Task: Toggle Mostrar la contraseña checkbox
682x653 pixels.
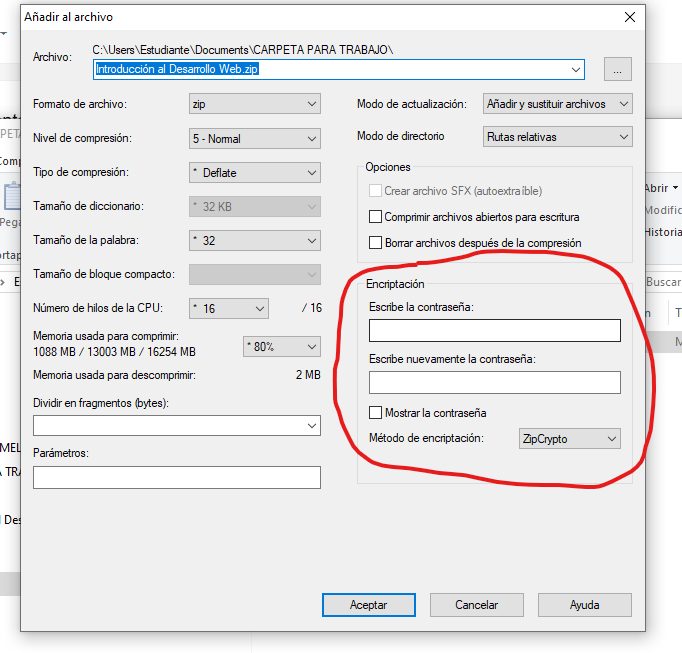Action: pos(376,413)
